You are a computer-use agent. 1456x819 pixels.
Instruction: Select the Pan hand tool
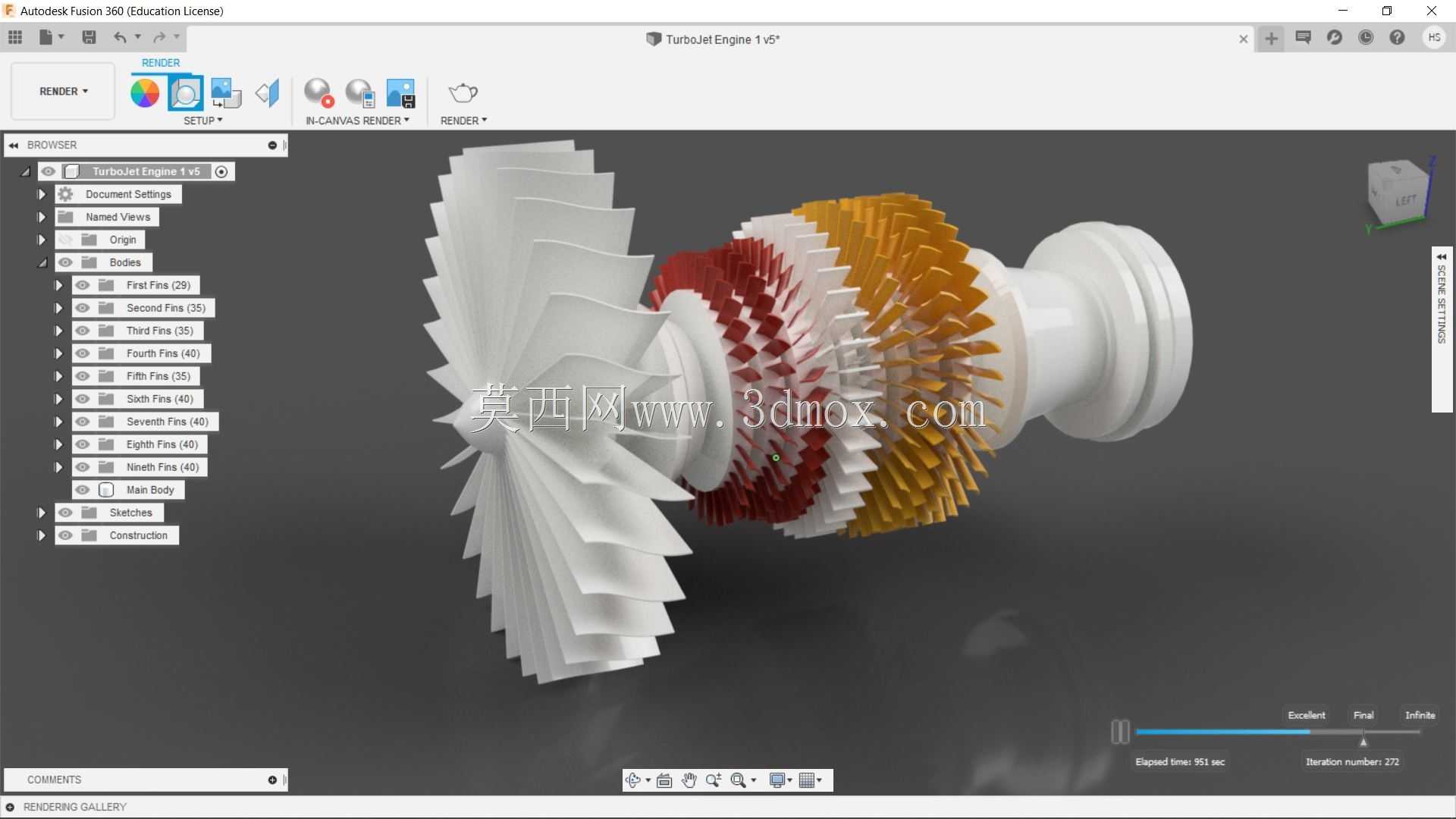tap(689, 780)
